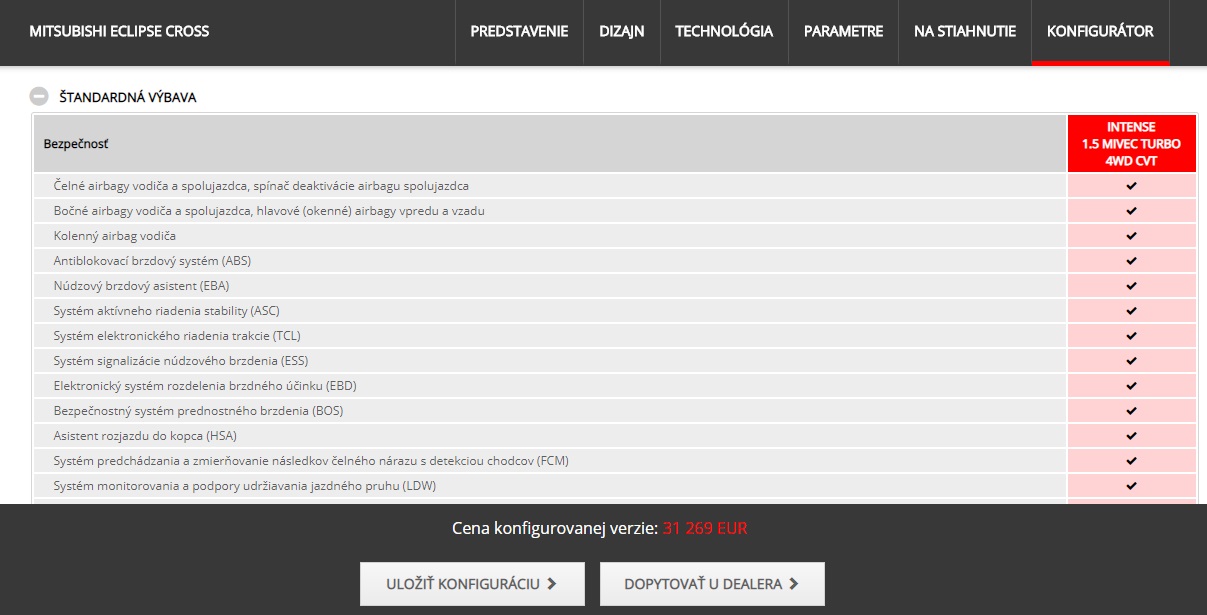Click checkmark for Bočné airbagy row
The width and height of the screenshot is (1207, 615).
1131,211
